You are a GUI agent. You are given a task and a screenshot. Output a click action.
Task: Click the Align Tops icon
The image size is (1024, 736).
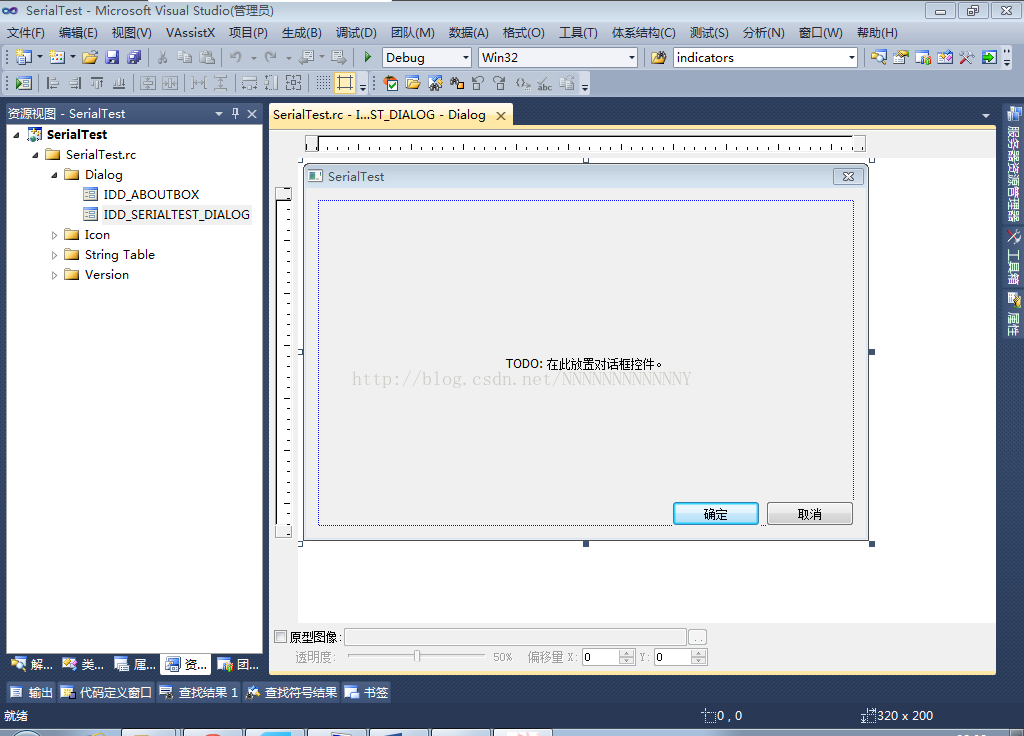(x=97, y=83)
